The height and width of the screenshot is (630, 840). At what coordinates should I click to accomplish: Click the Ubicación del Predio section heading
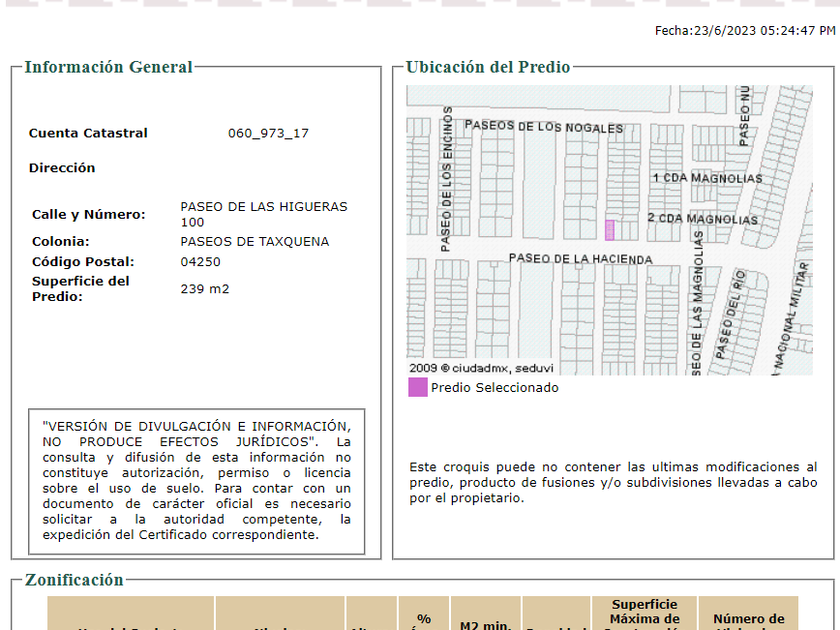pos(488,67)
